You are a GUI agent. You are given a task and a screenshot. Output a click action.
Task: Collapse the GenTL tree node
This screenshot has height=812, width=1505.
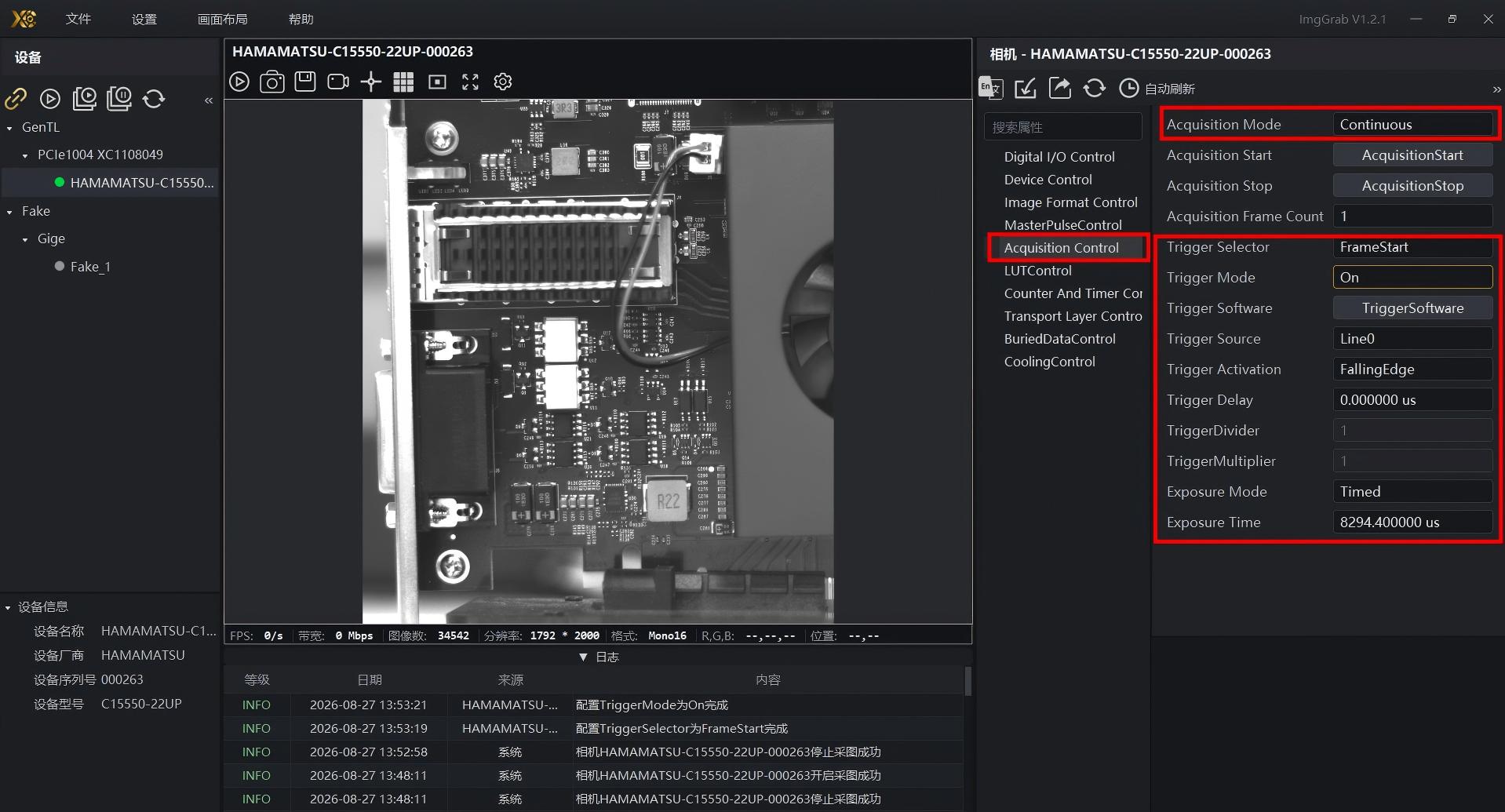click(x=9, y=128)
